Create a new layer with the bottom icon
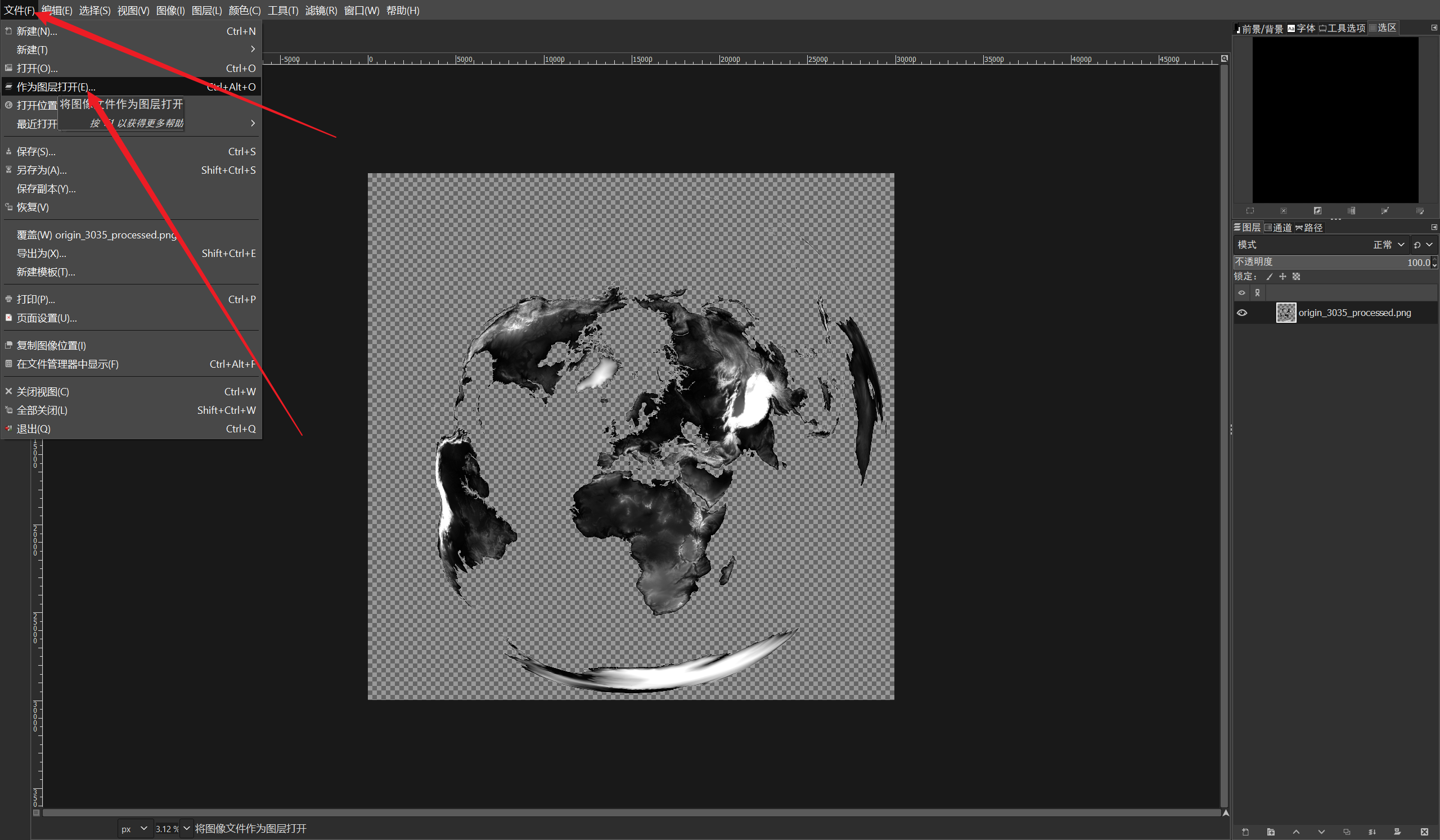The image size is (1440, 840). [1246, 832]
